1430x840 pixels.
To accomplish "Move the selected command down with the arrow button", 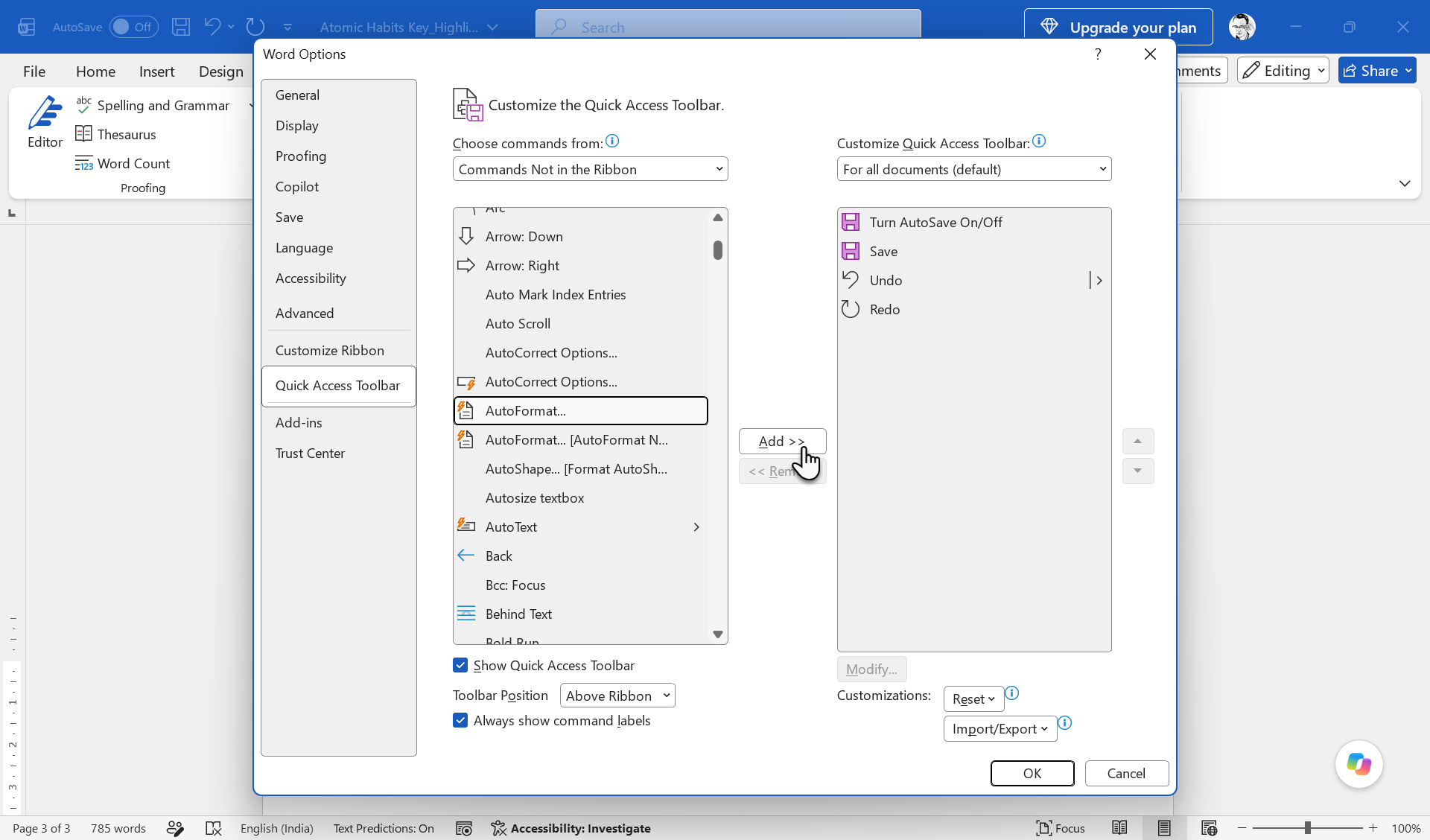I will [1138, 471].
